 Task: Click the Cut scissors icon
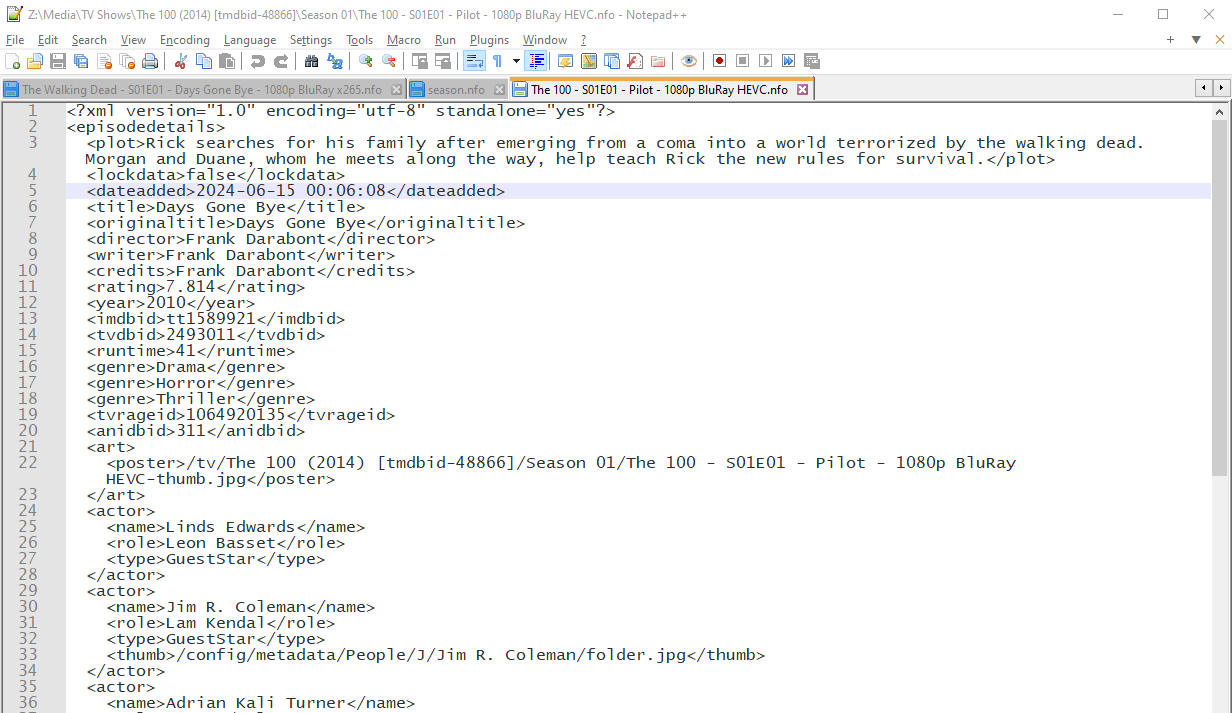click(181, 61)
